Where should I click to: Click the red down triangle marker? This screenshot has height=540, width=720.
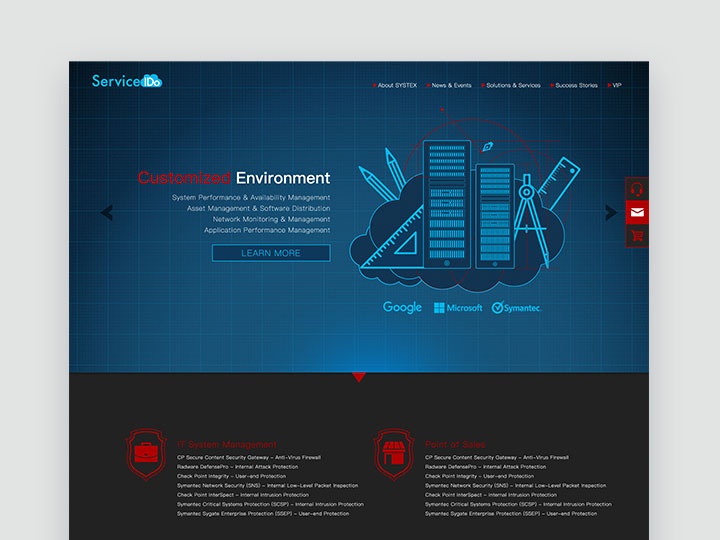359,377
